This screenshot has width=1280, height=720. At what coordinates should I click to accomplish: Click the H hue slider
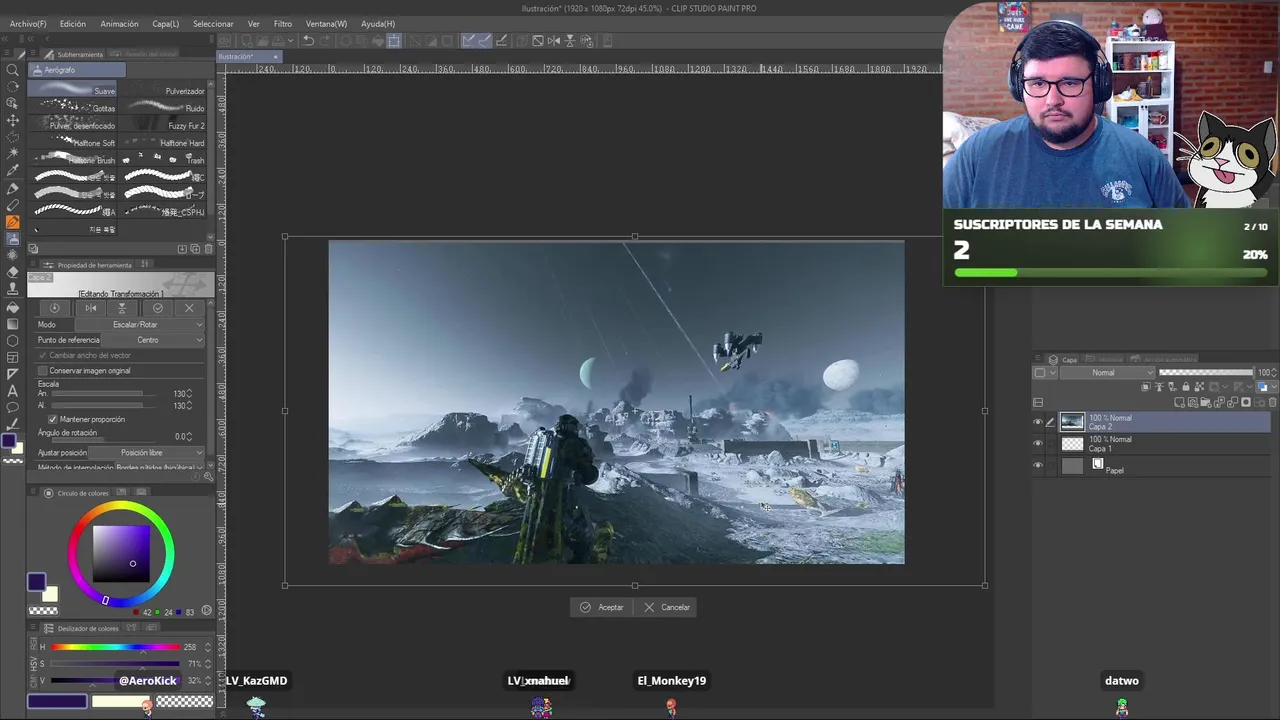116,647
